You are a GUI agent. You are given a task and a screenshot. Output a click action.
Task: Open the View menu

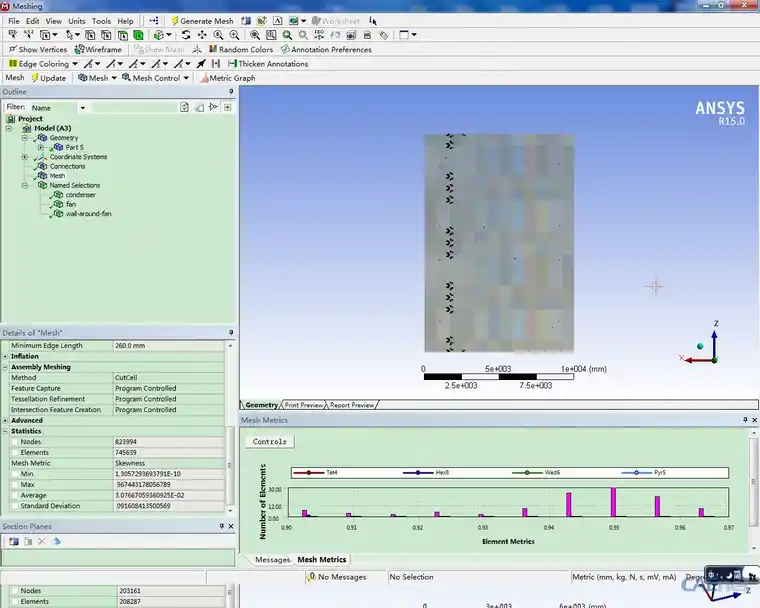tap(53, 21)
